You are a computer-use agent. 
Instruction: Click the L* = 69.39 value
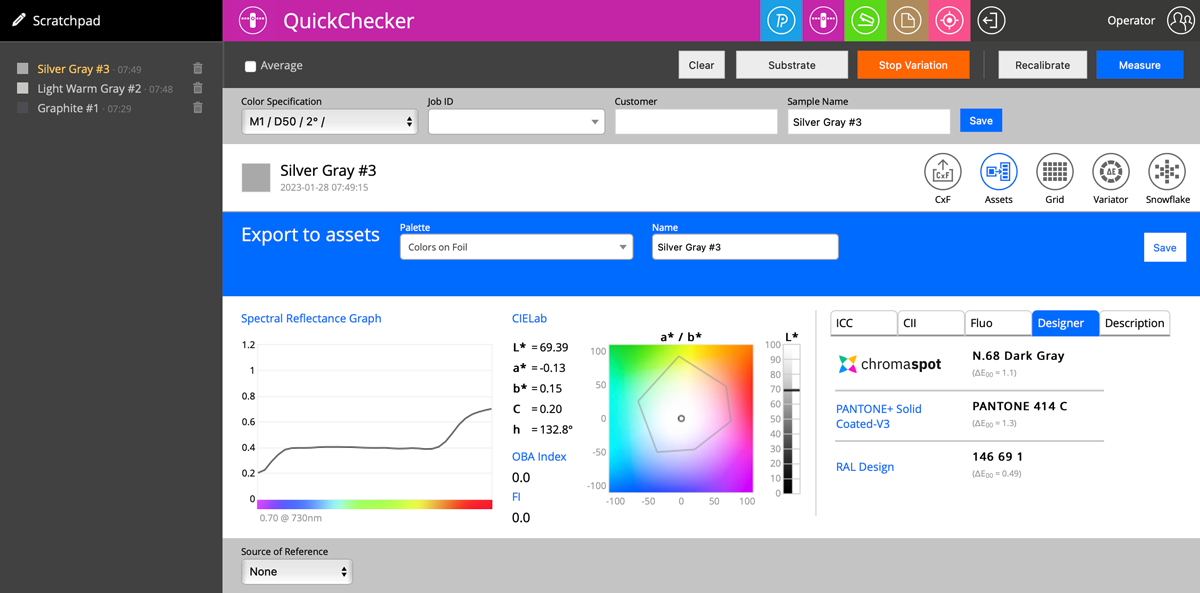point(540,347)
